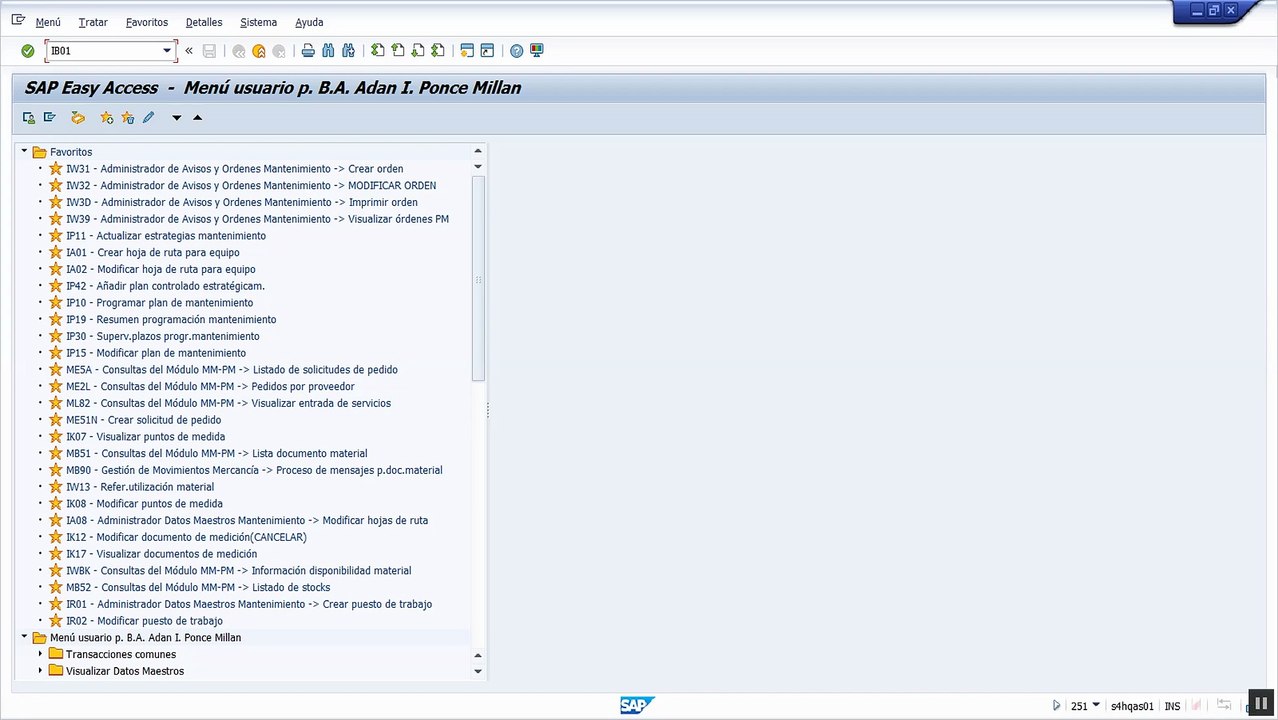Viewport: 1278px width, 720px height.
Task: Collapse Menú usuario p. B.A. Adan folder
Action: point(24,637)
